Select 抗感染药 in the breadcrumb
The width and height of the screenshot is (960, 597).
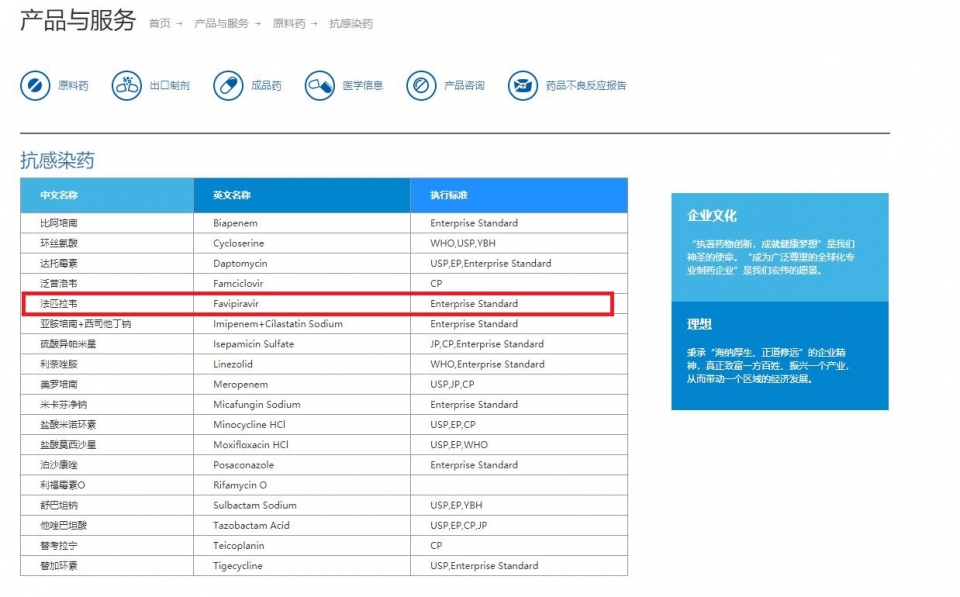tap(351, 23)
